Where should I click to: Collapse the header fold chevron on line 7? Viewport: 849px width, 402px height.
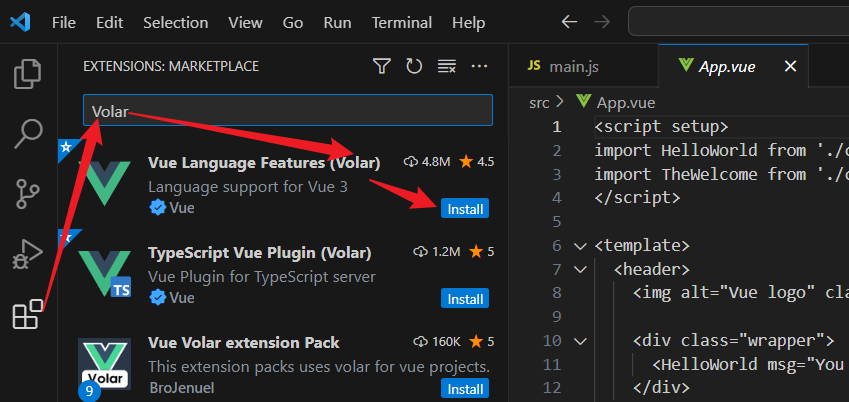pyautogui.click(x=580, y=269)
